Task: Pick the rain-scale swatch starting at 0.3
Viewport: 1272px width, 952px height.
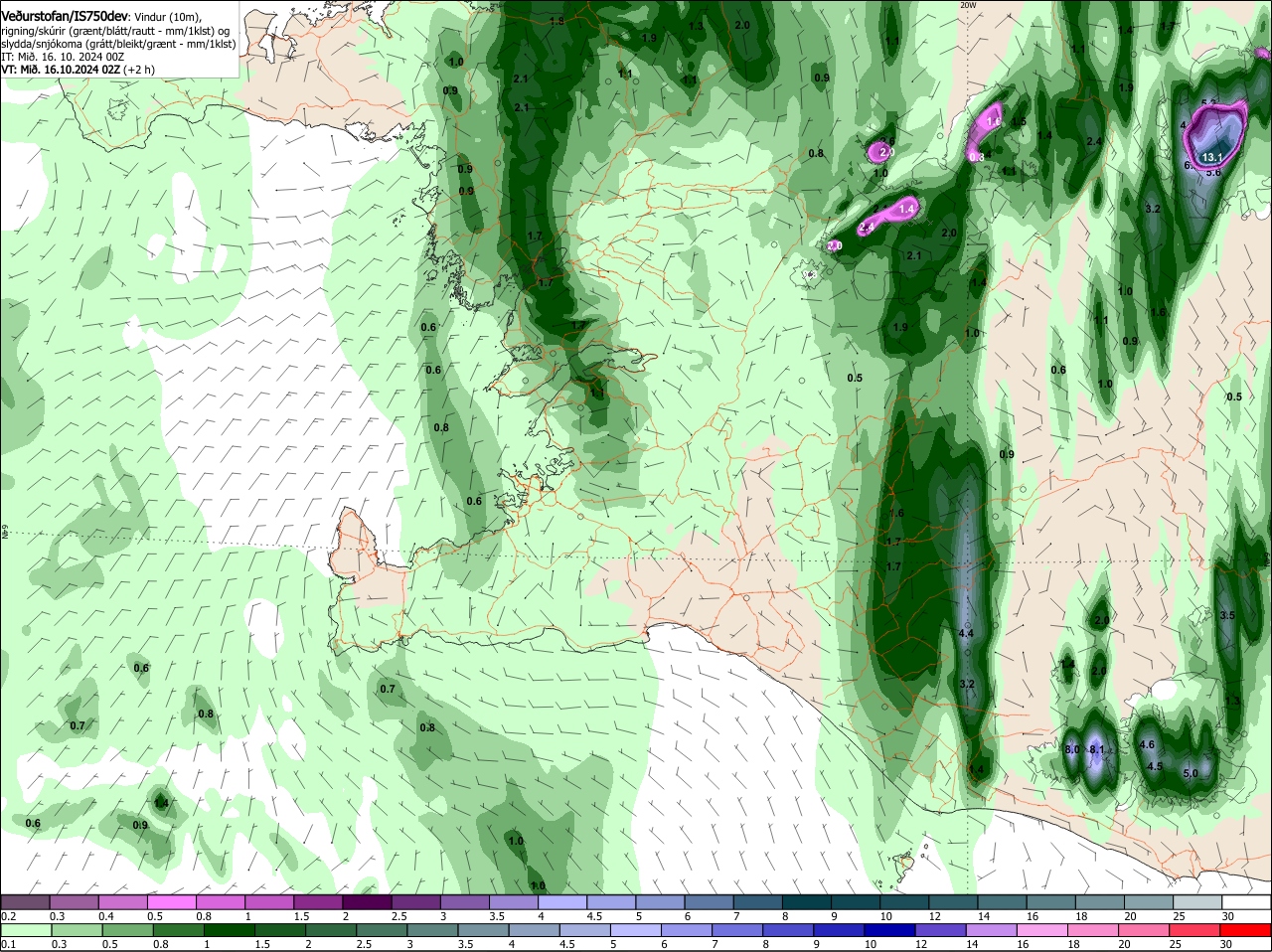Action: (x=76, y=930)
